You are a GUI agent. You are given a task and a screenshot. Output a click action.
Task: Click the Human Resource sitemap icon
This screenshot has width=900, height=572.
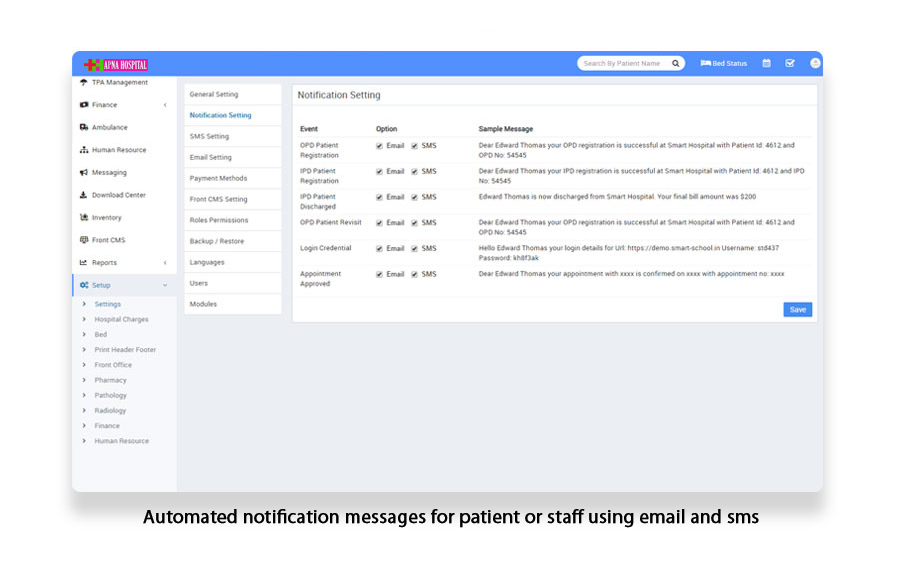[84, 150]
